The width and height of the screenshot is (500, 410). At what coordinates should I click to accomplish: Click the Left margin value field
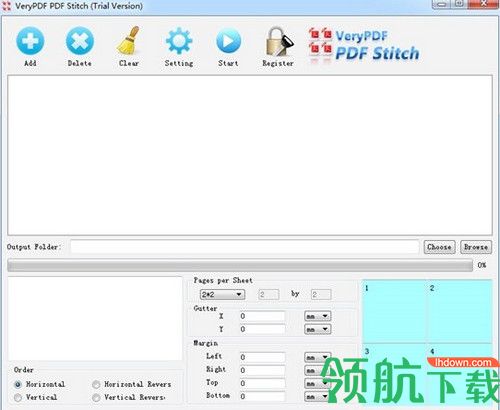point(262,357)
